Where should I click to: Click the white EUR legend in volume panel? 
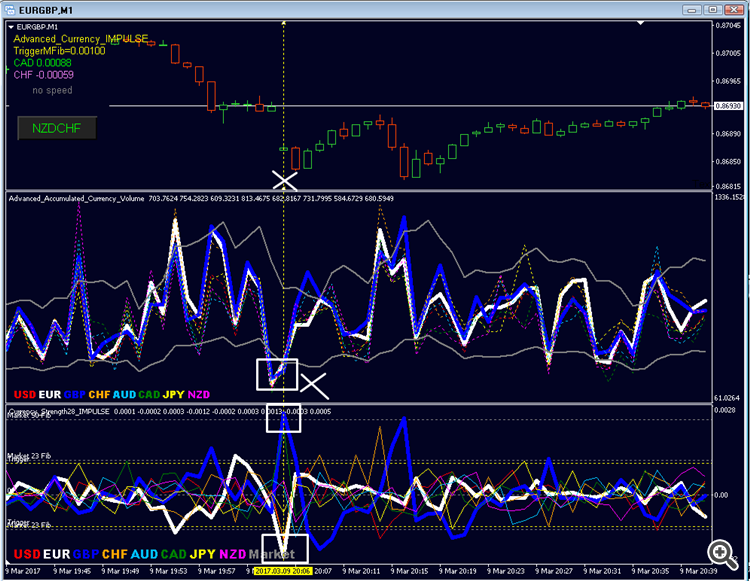click(x=50, y=395)
